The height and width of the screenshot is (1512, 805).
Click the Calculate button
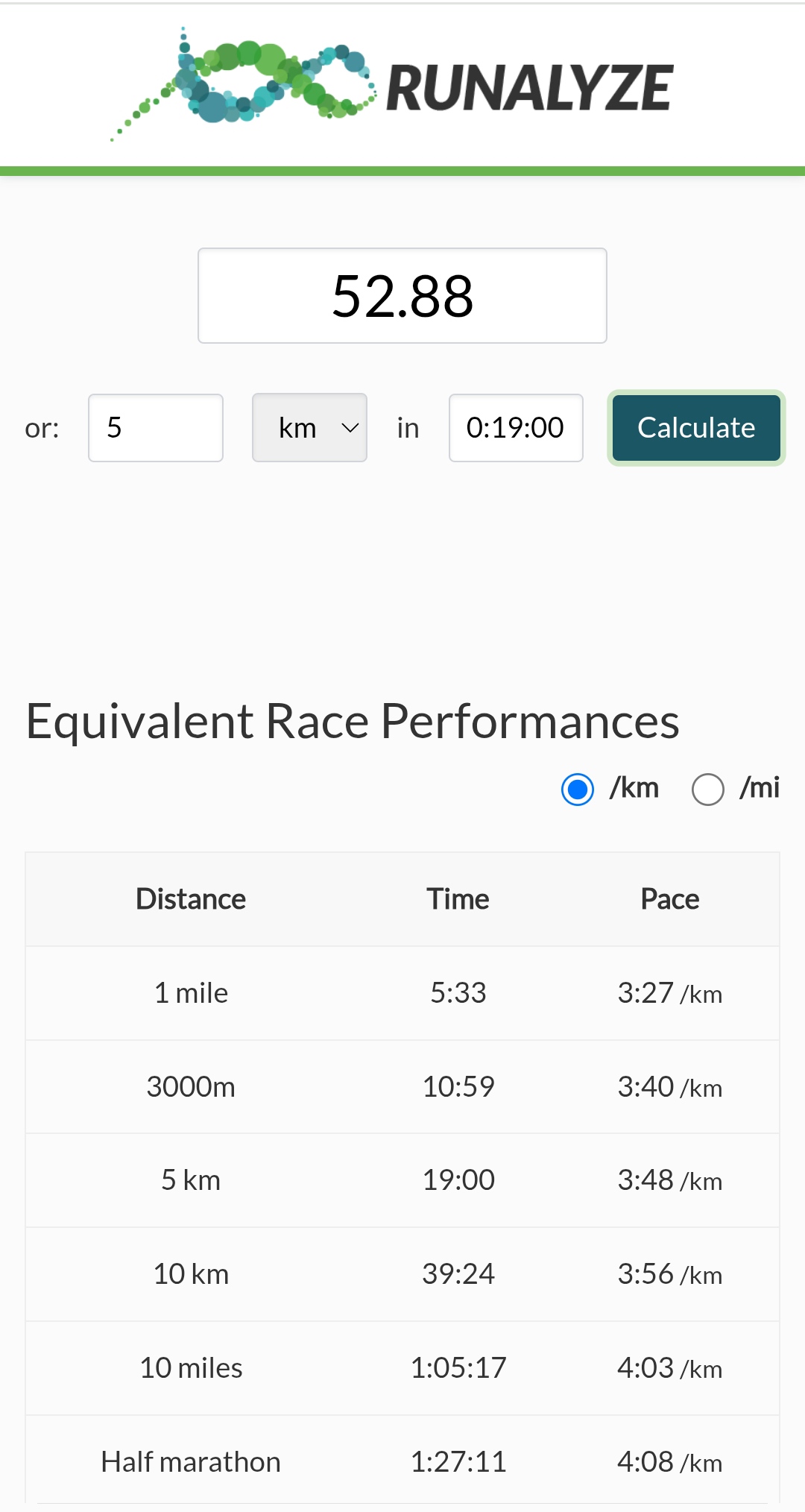[x=696, y=428]
